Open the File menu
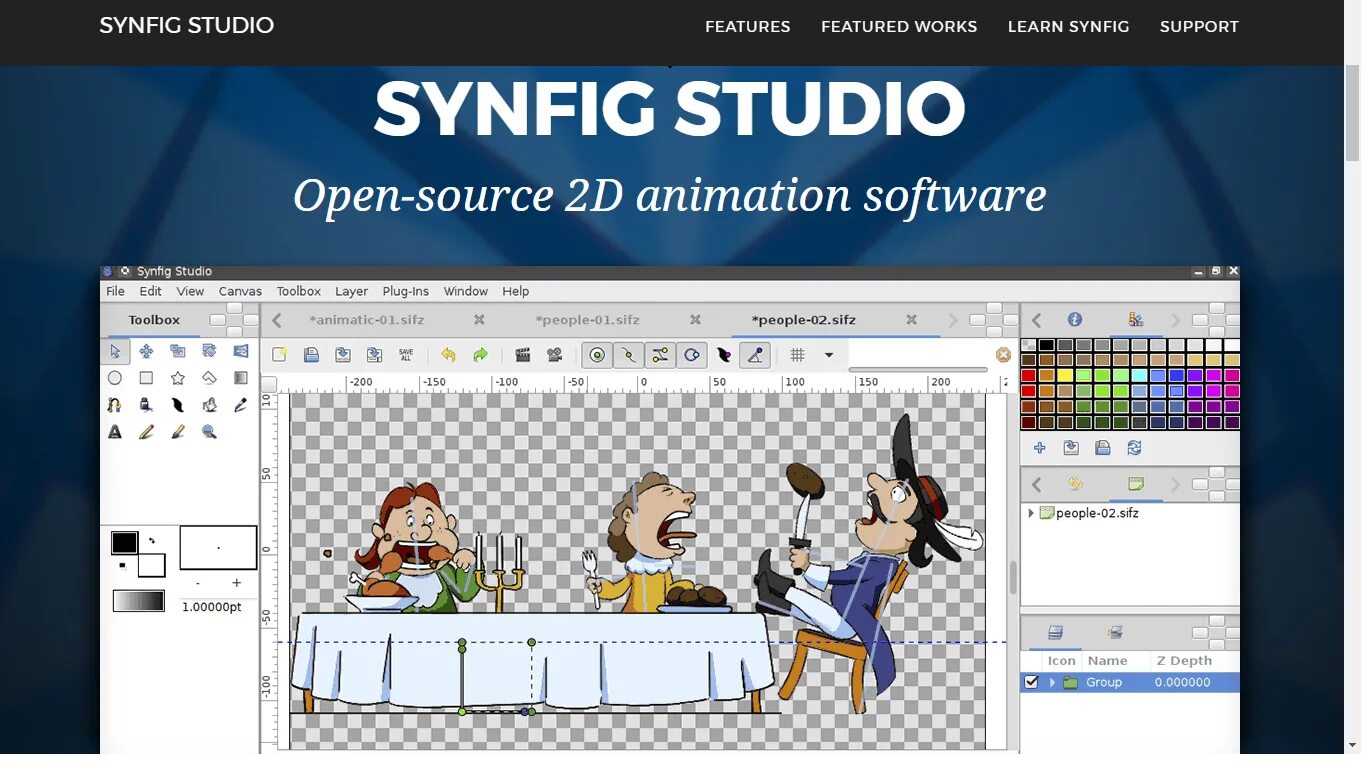1366x768 pixels. (x=116, y=291)
